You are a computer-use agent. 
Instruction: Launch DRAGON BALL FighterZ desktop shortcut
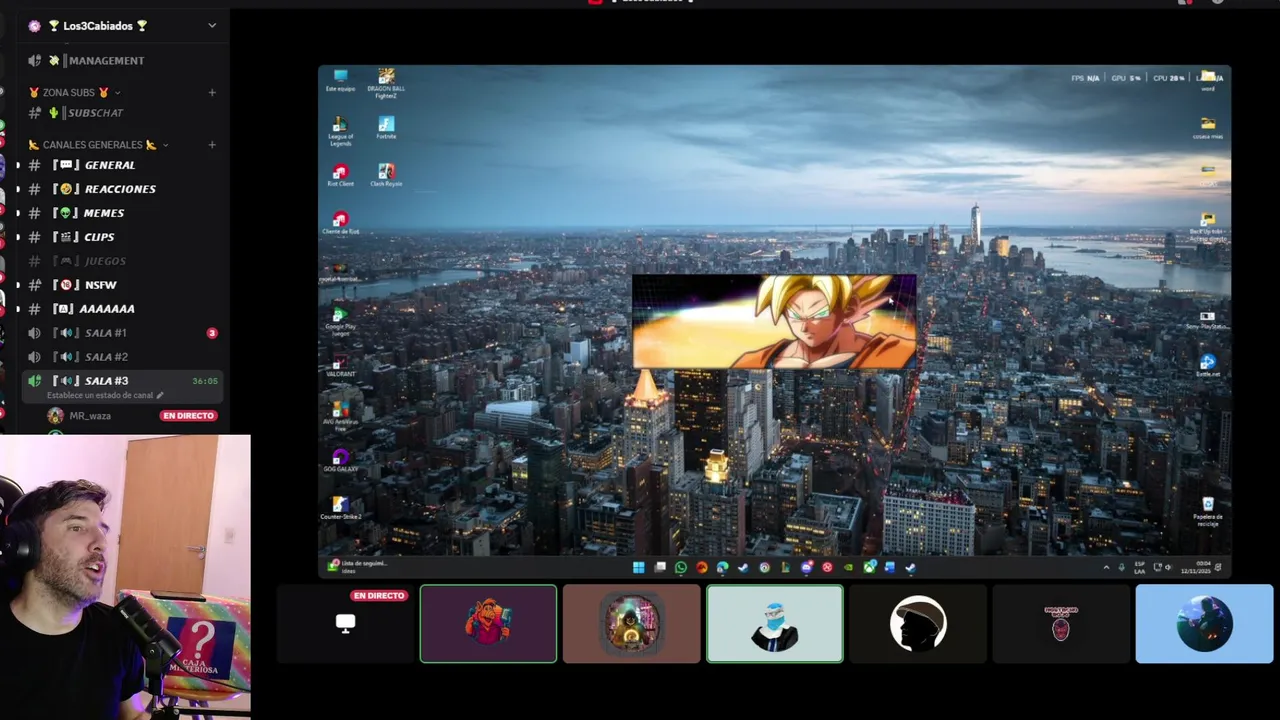point(386,83)
